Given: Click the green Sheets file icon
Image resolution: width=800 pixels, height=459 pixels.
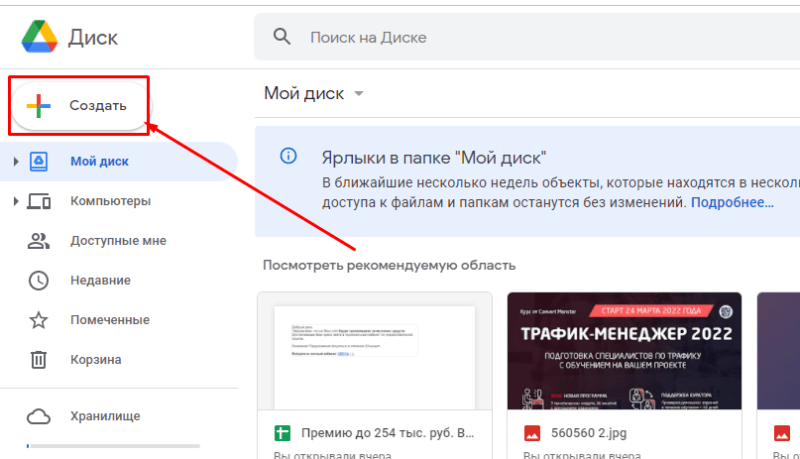Looking at the screenshot, I should point(282,433).
